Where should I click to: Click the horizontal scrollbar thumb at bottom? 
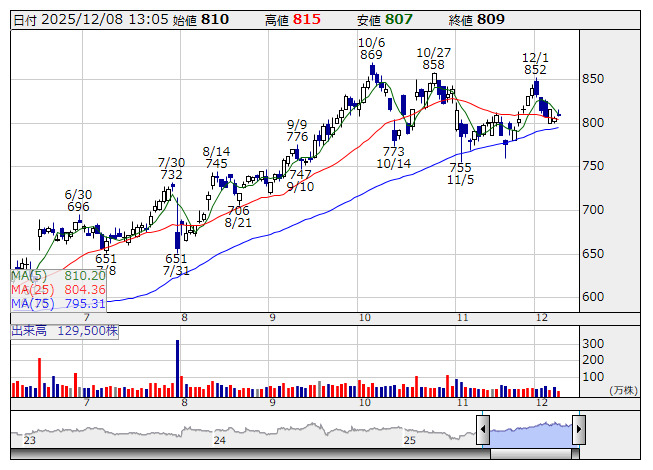coord(531,454)
